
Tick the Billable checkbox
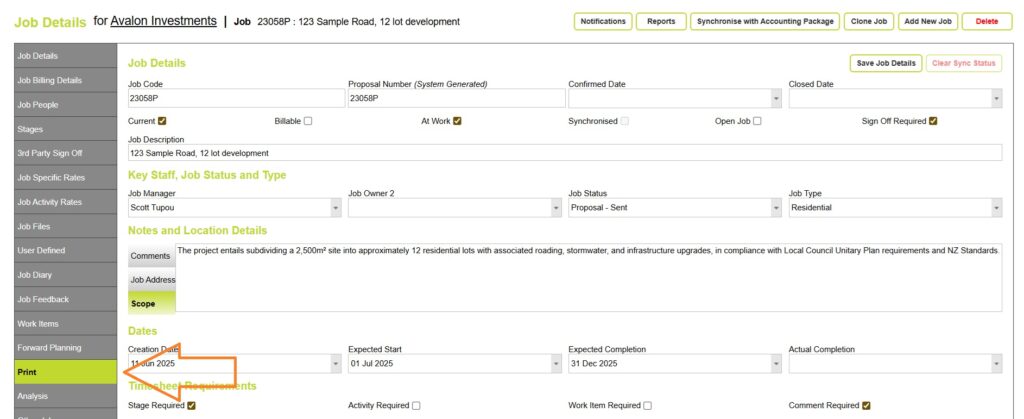click(308, 121)
